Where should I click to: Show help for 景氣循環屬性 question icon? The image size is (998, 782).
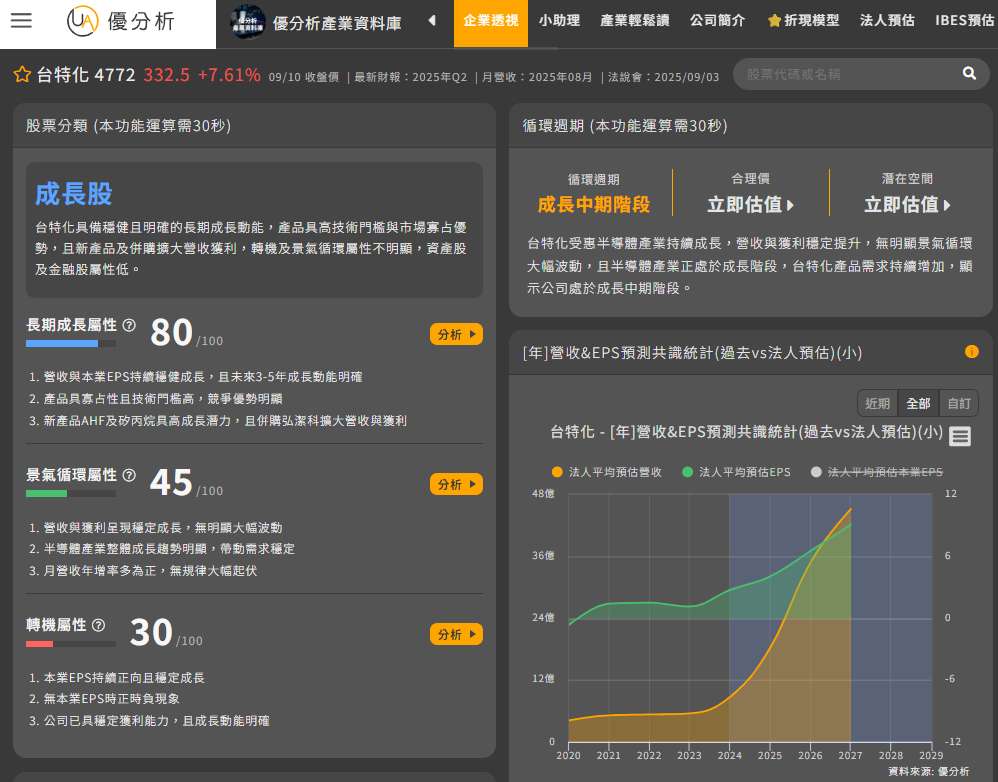coord(129,475)
